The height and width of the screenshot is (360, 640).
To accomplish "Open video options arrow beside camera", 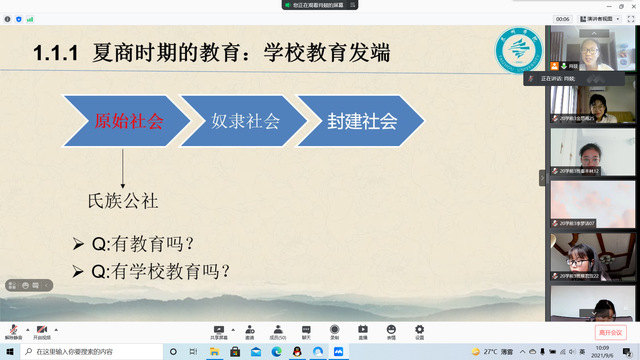I will tap(56, 329).
